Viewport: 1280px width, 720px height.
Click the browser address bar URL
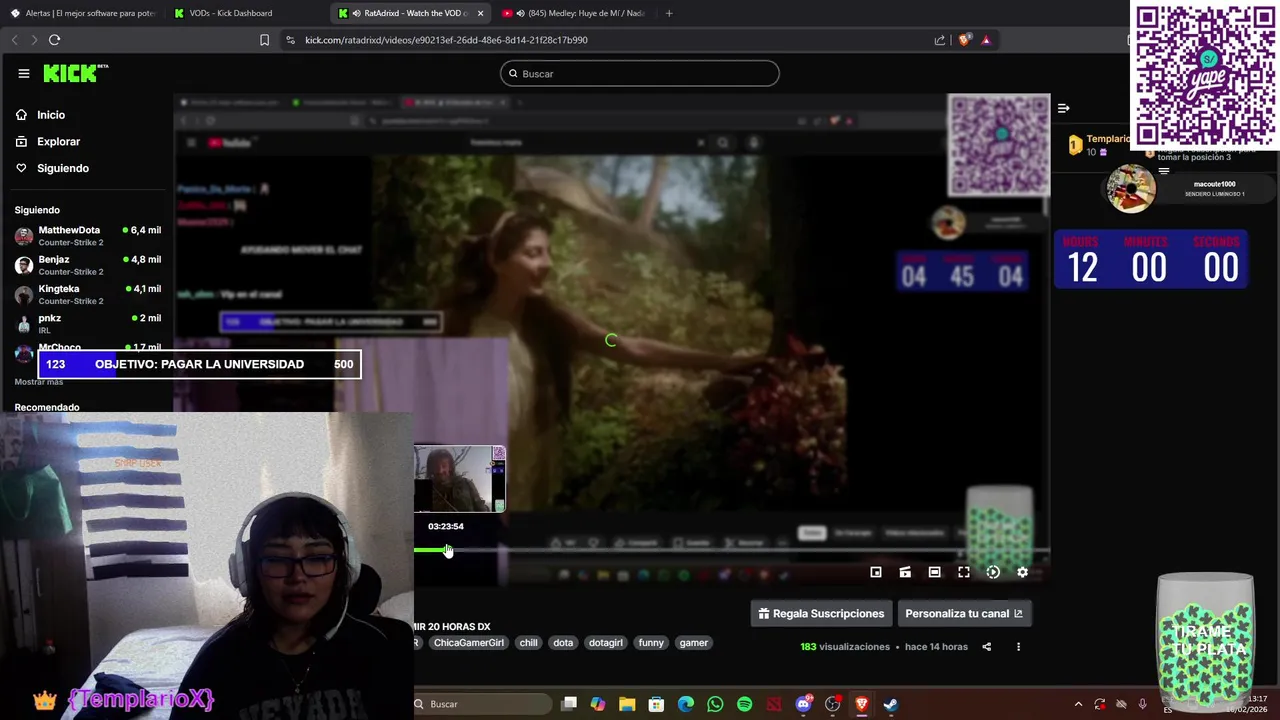446,40
